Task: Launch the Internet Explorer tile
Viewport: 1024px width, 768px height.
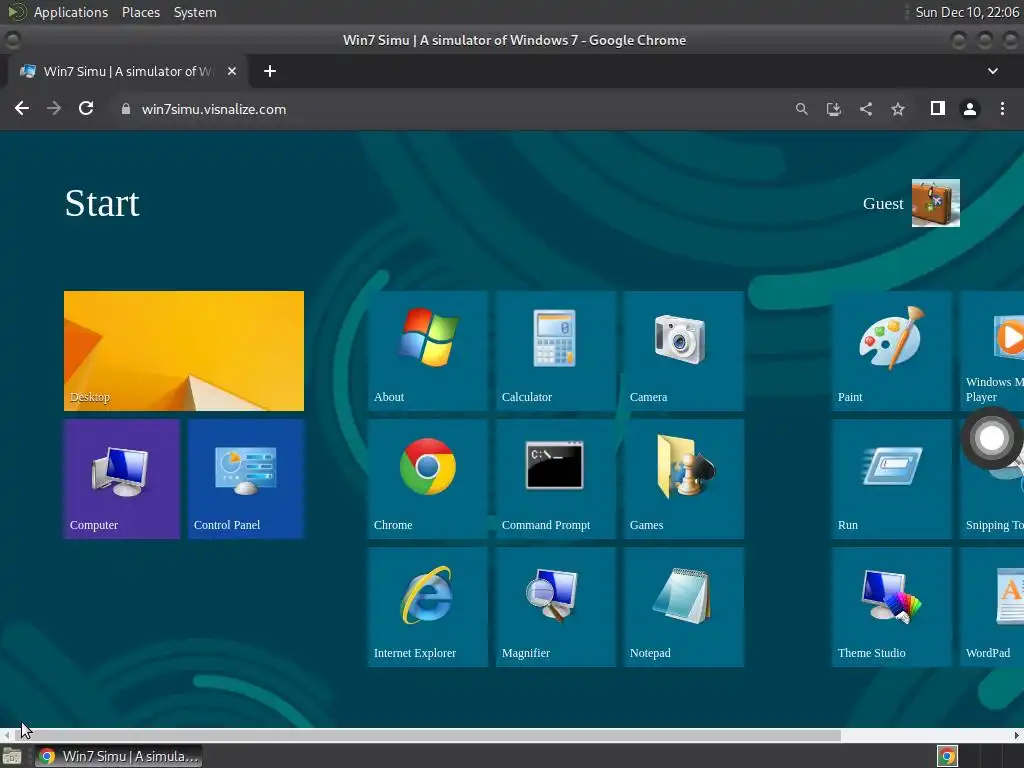Action: point(428,607)
